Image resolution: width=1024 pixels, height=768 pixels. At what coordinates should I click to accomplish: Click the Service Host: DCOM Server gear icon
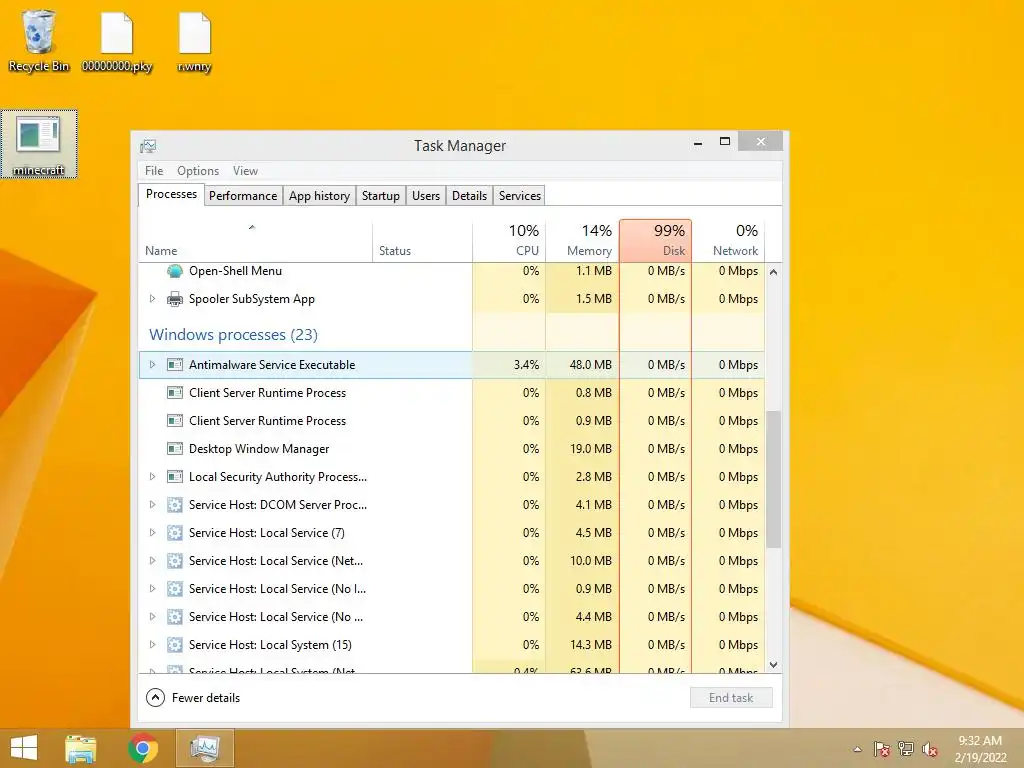(x=174, y=505)
